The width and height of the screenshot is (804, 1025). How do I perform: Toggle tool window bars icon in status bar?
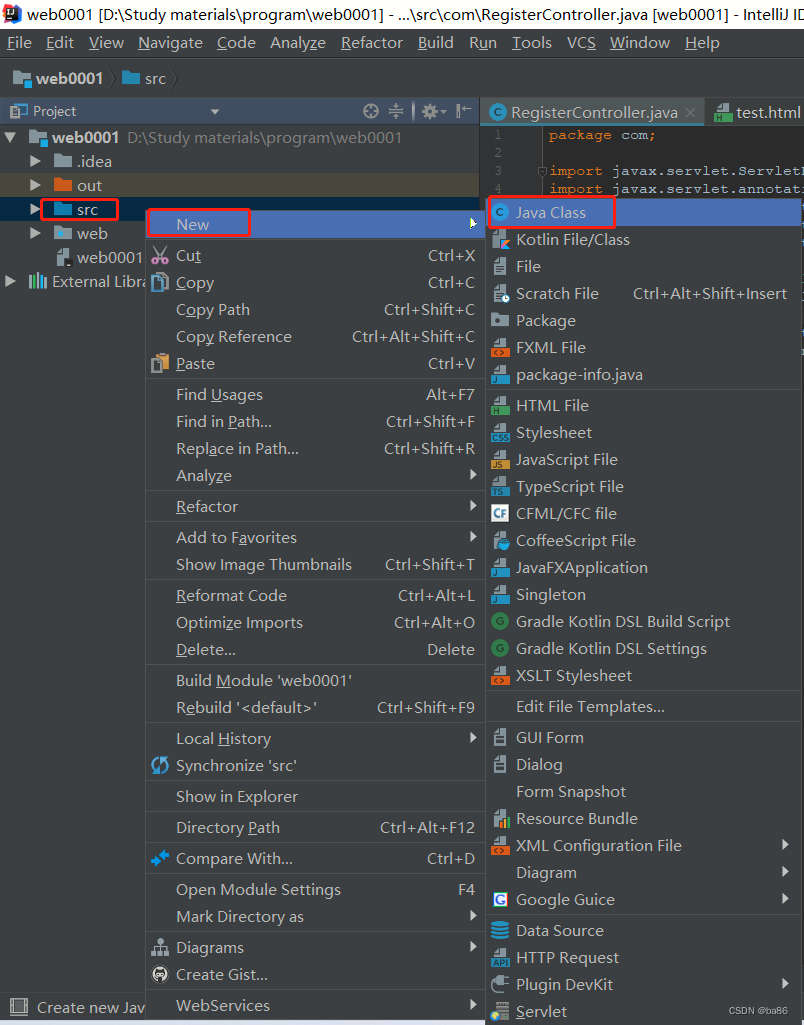(19, 1007)
